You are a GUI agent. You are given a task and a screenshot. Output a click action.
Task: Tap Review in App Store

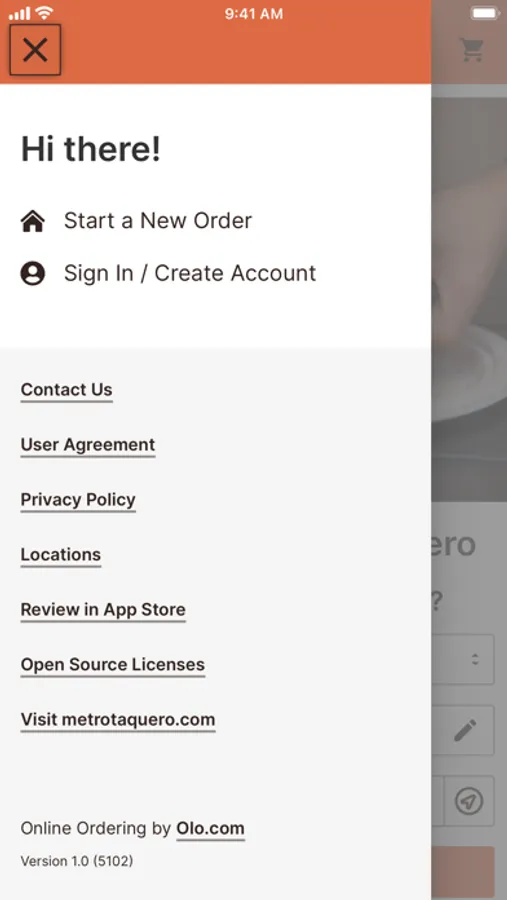103,610
